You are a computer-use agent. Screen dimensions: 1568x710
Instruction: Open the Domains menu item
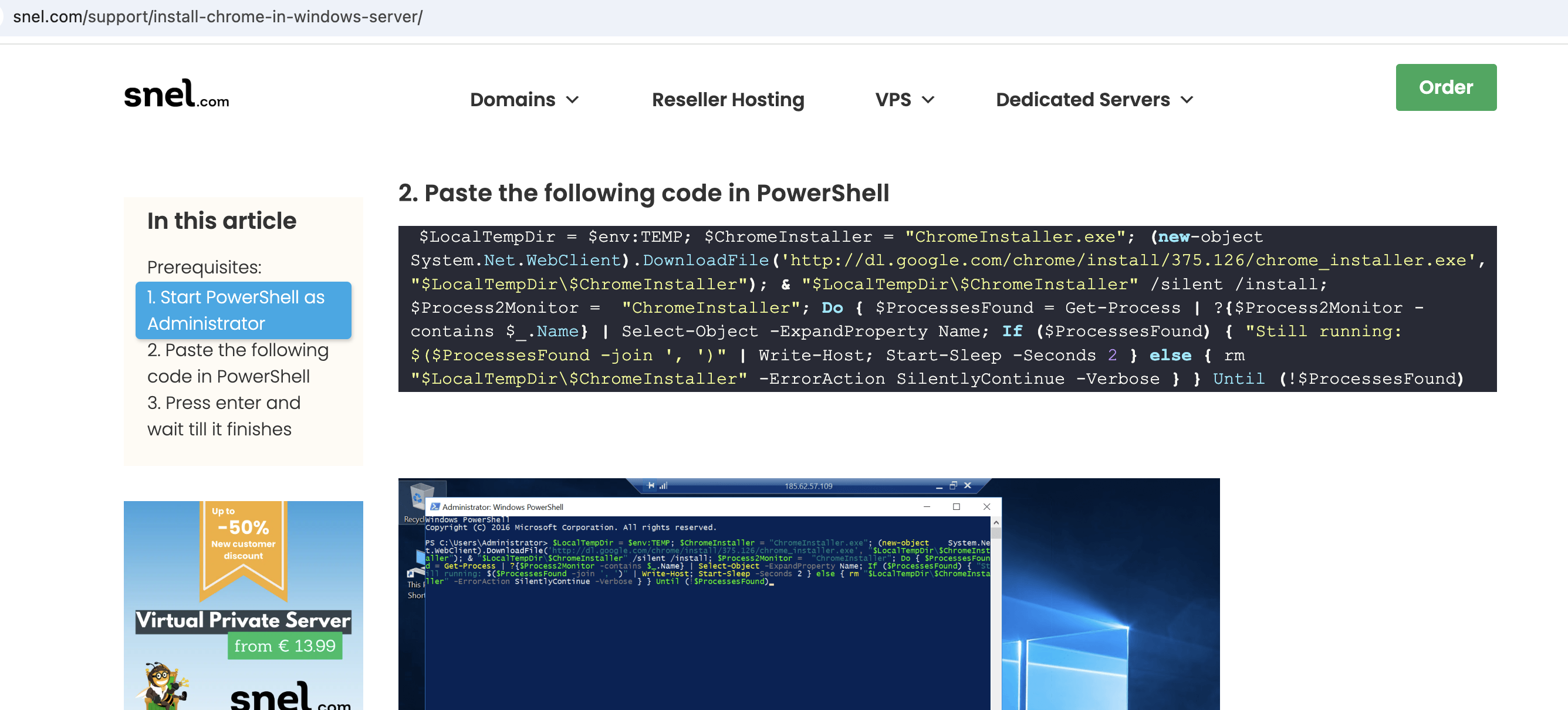512,100
